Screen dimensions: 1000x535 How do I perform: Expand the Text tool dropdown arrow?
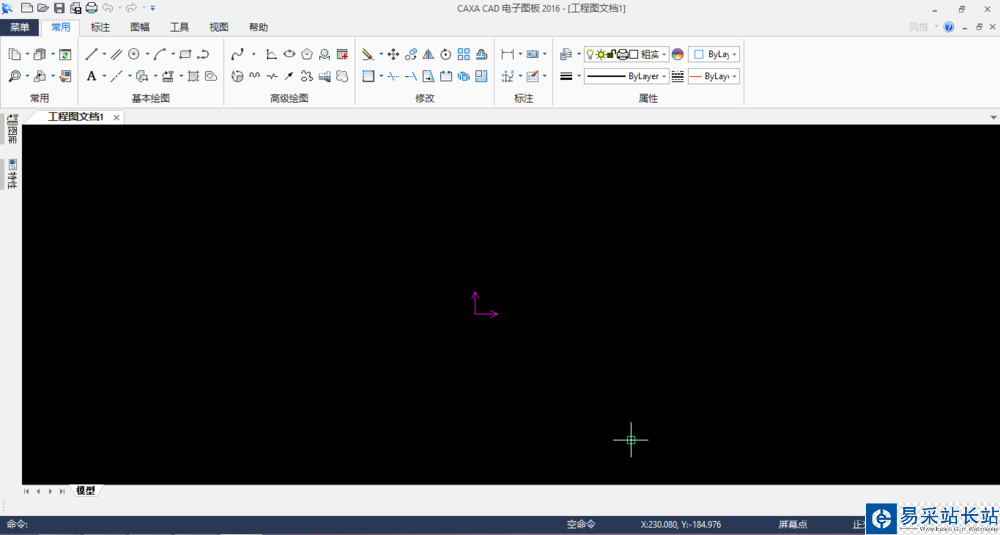[x=104, y=76]
